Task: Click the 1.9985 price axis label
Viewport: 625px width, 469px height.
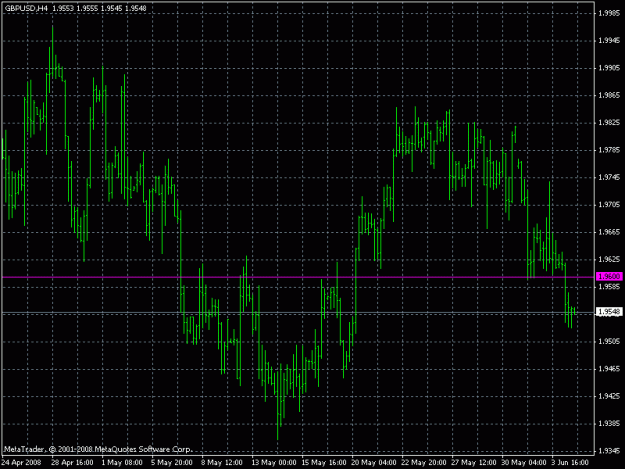Action: (609, 13)
